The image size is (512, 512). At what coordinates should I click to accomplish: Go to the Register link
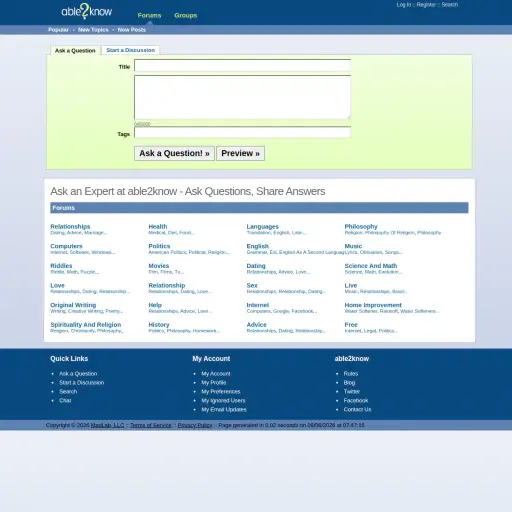click(426, 5)
